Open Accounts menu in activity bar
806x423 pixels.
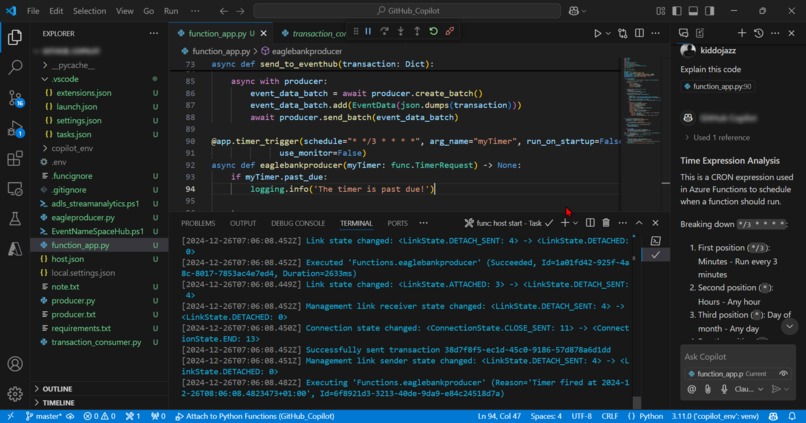pos(15,364)
